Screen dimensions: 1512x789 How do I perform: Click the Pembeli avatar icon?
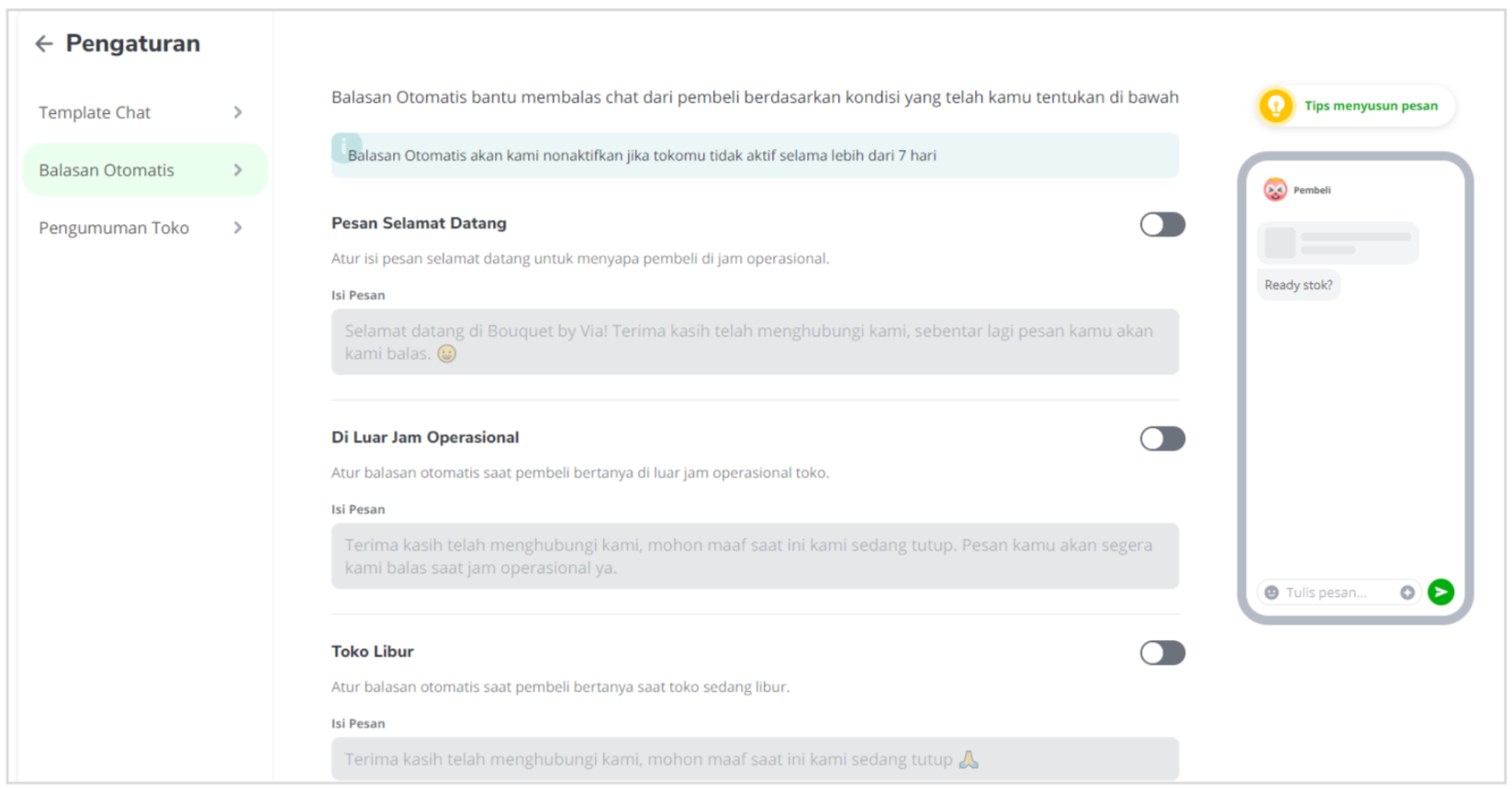[x=1275, y=189]
